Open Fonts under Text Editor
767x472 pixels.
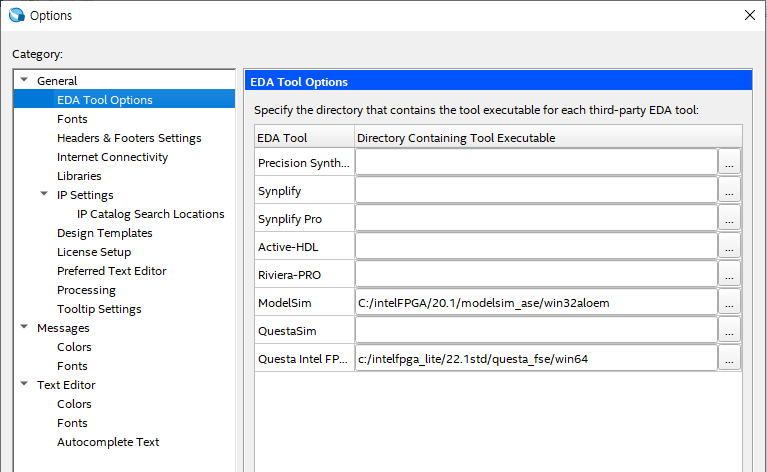[72, 423]
